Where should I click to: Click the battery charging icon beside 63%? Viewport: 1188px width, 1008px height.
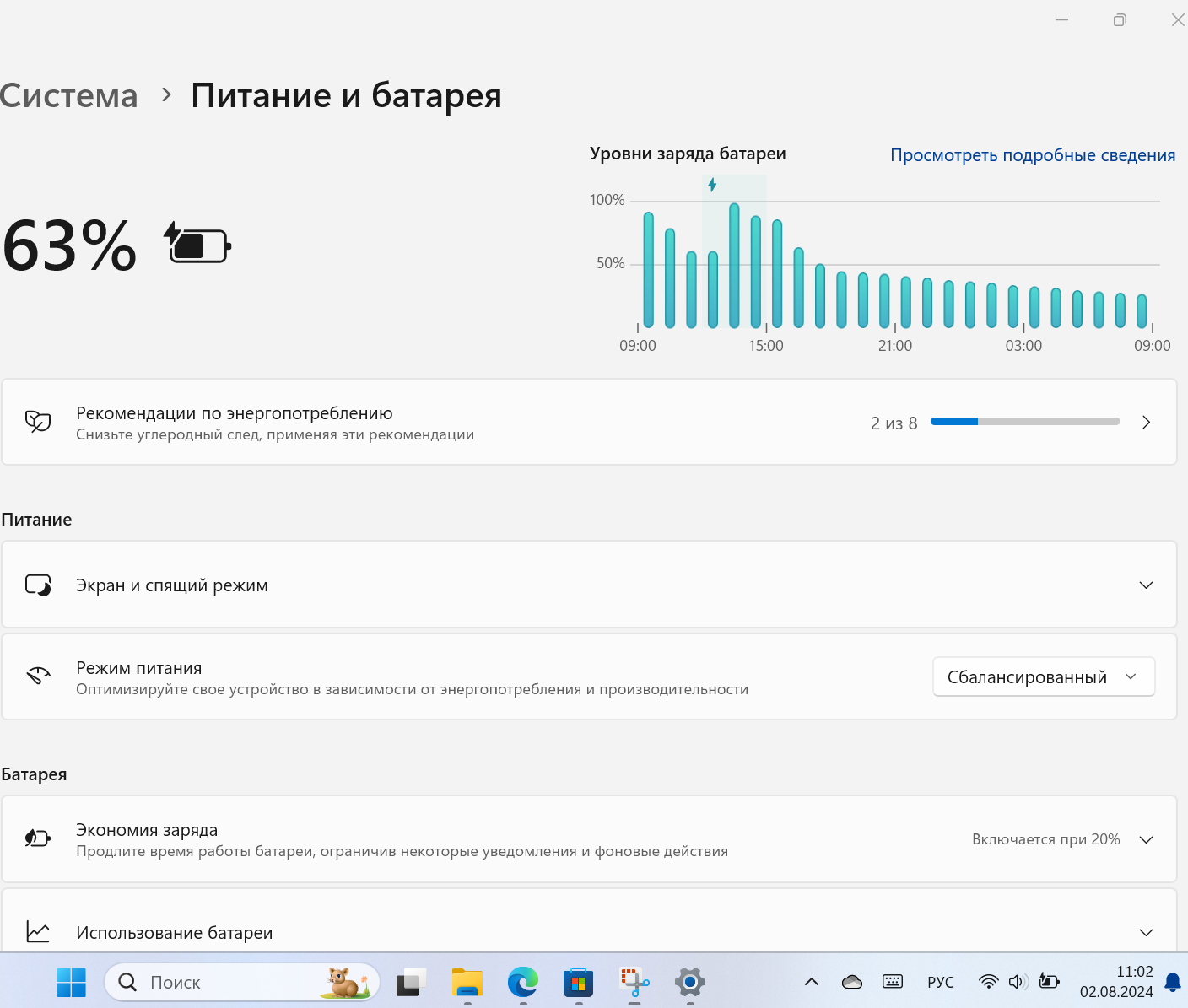[x=197, y=245]
